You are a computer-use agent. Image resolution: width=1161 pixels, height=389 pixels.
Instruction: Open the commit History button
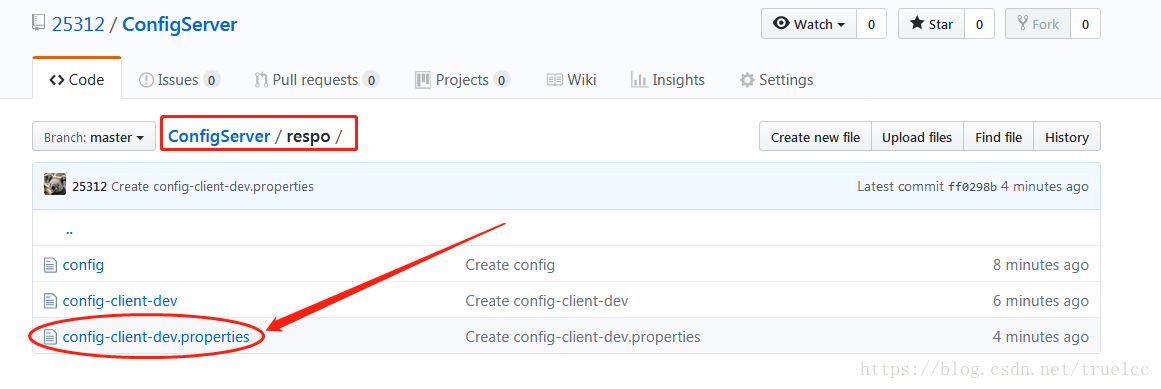pos(1067,137)
